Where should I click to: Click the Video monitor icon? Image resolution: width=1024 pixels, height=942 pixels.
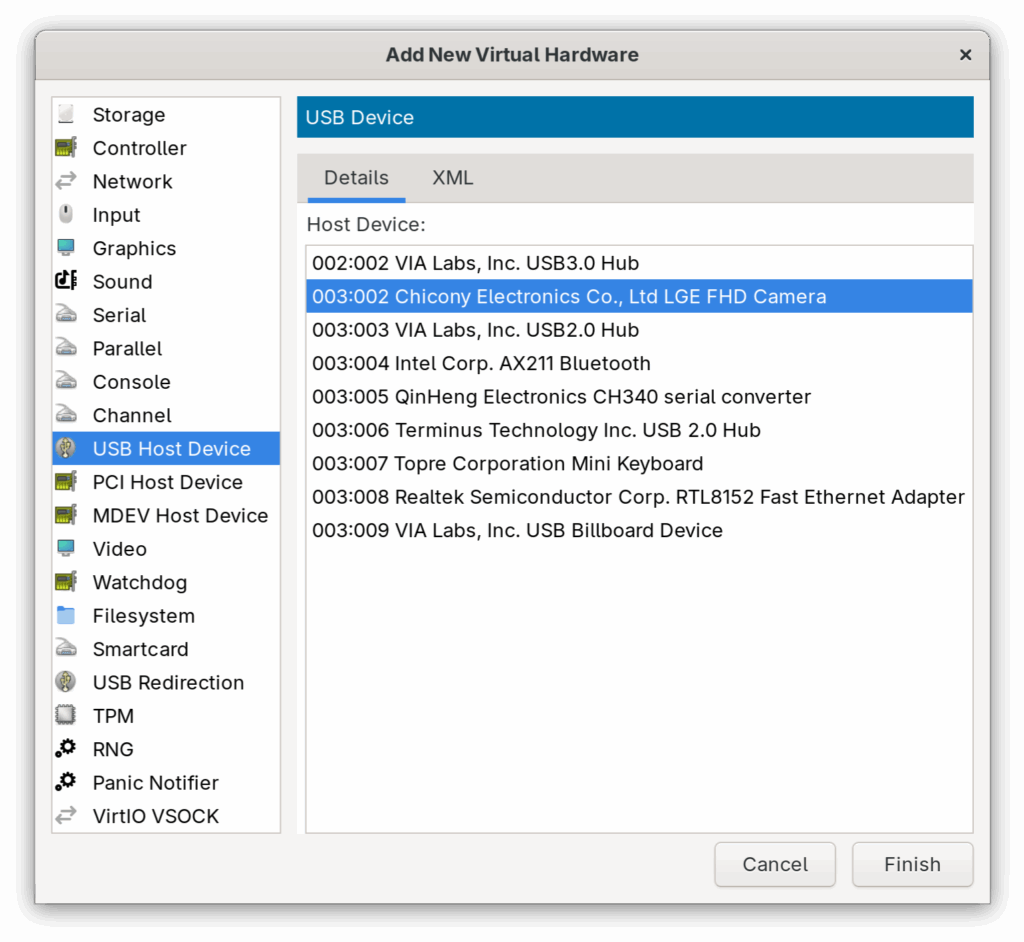click(x=66, y=548)
